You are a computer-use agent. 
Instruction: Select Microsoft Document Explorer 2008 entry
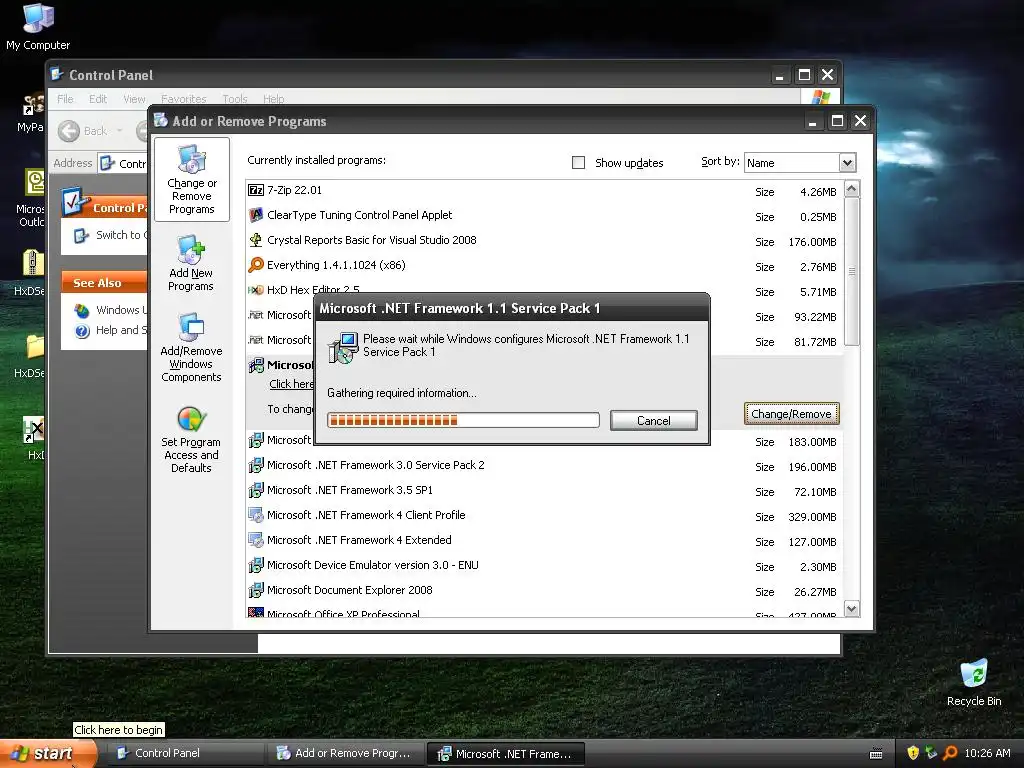[544, 590]
